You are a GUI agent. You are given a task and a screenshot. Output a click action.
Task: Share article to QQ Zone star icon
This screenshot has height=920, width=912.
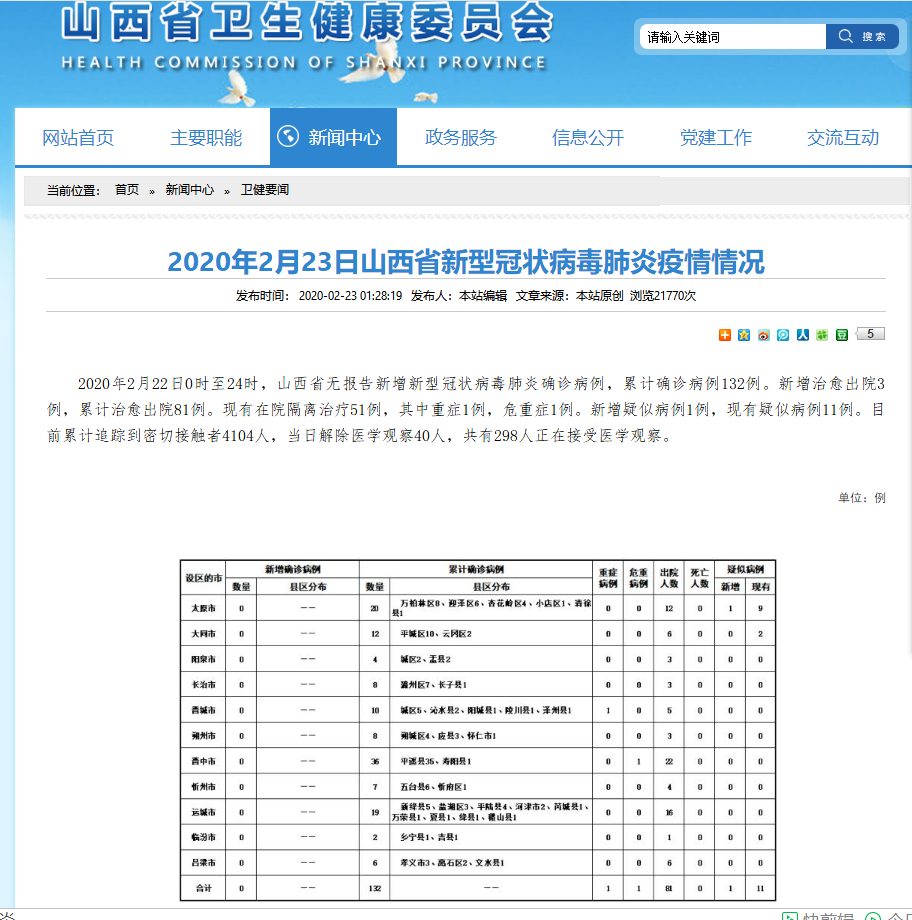pos(744,335)
